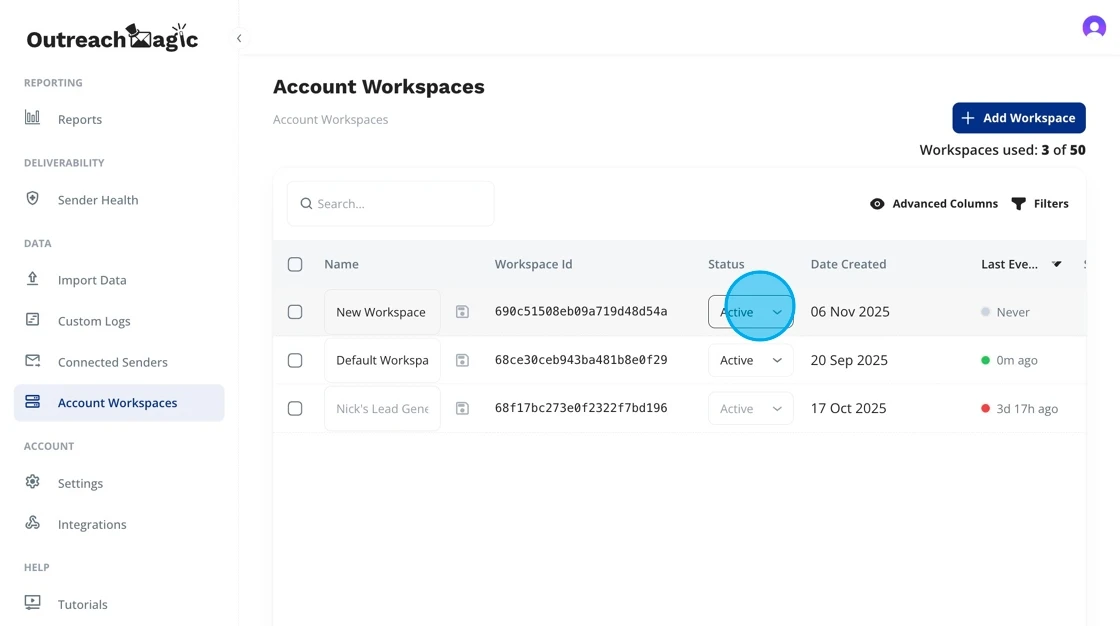This screenshot has height=626, width=1120.
Task: Click the save icon beside Default Workspace name
Action: point(462,360)
